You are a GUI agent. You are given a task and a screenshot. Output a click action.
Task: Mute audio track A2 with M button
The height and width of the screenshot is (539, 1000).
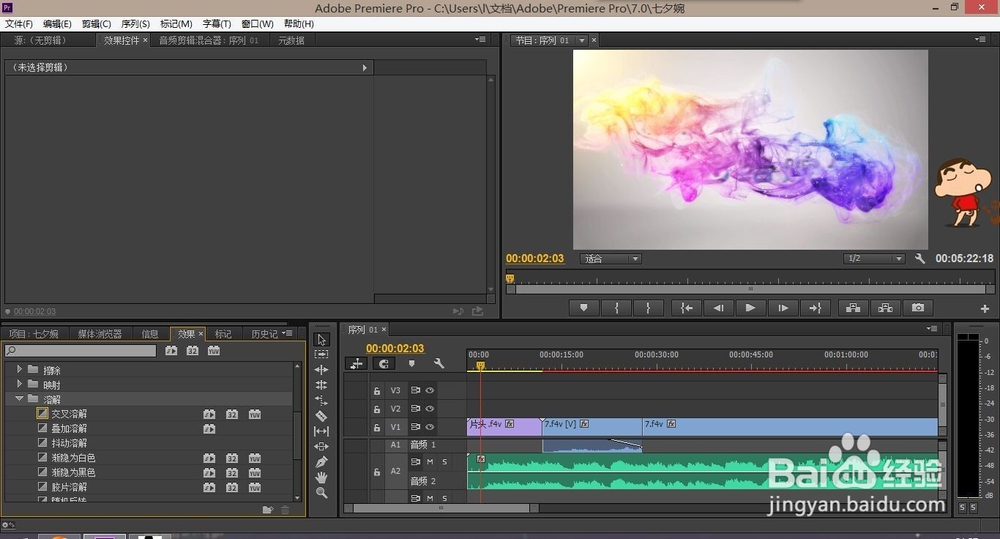point(430,462)
